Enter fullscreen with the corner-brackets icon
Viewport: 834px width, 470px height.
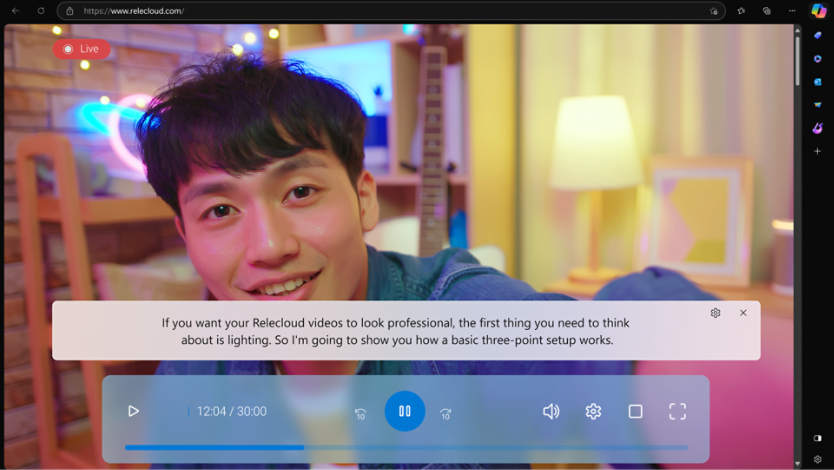pyautogui.click(x=678, y=411)
